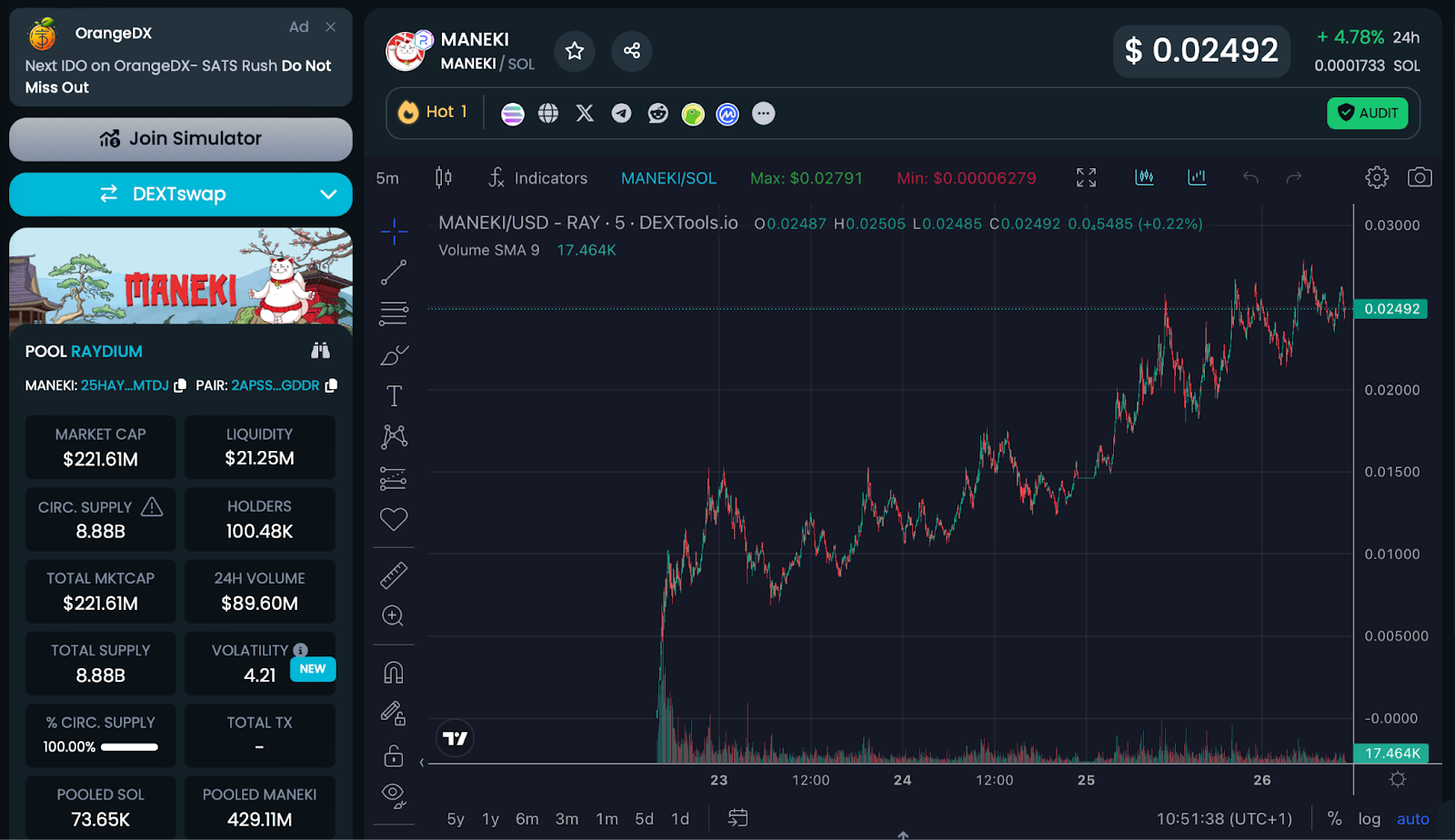Open the MANEKI banner image
Image resolution: width=1455 pixels, height=840 pixels.
click(x=181, y=275)
